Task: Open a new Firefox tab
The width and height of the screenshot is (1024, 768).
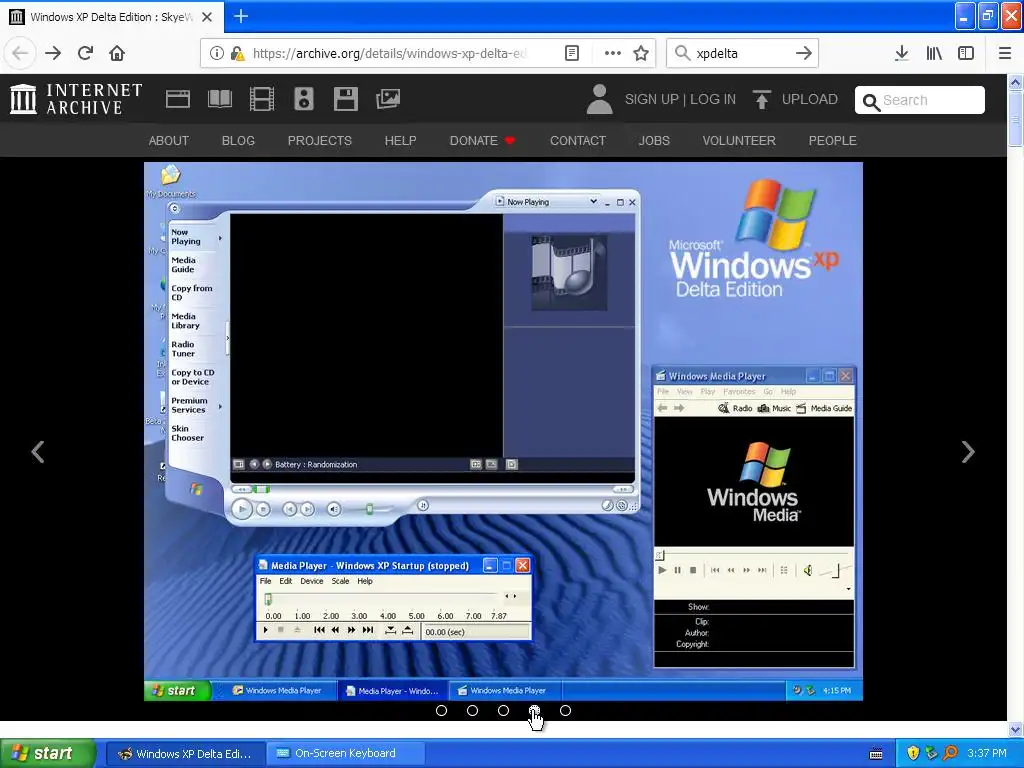Action: (x=241, y=16)
